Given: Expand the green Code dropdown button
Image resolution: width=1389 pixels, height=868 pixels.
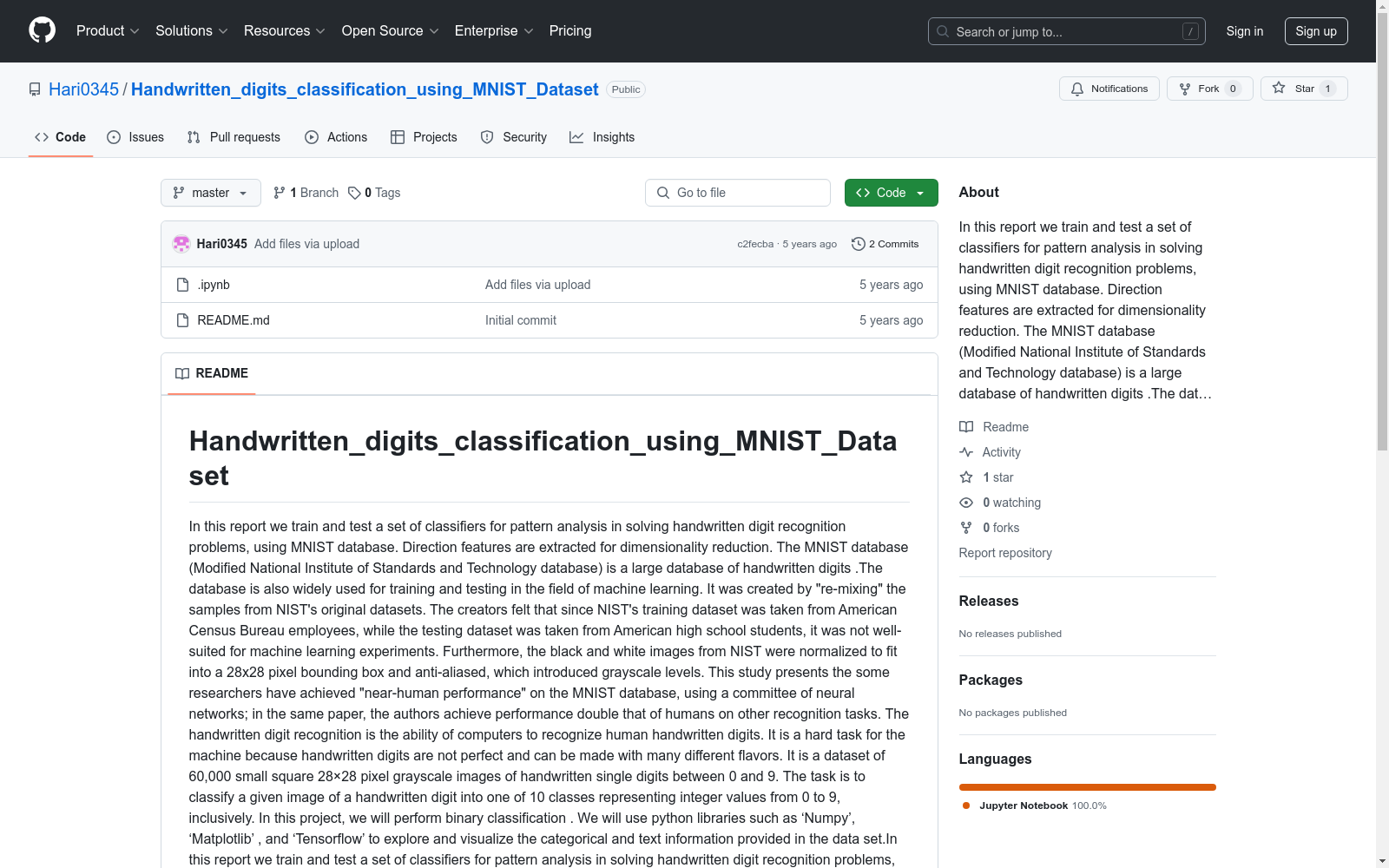Looking at the screenshot, I should point(891,193).
